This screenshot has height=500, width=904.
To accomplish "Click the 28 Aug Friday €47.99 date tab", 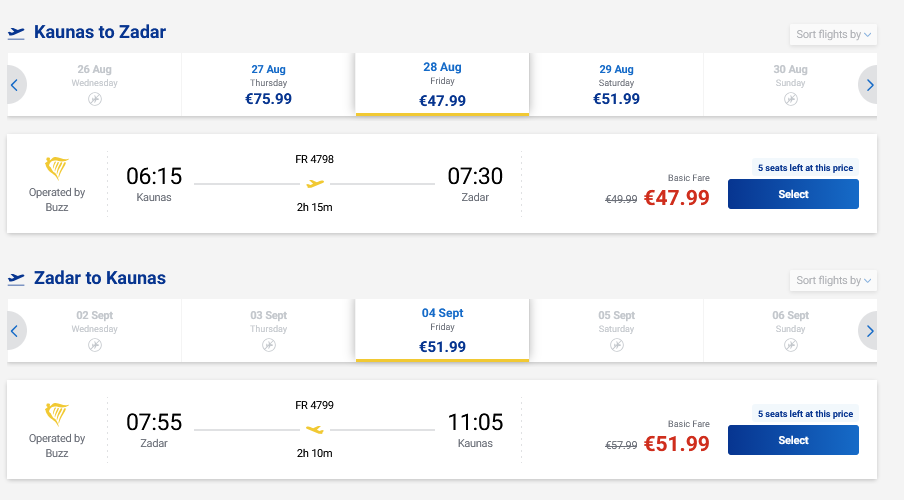I will pos(442,84).
